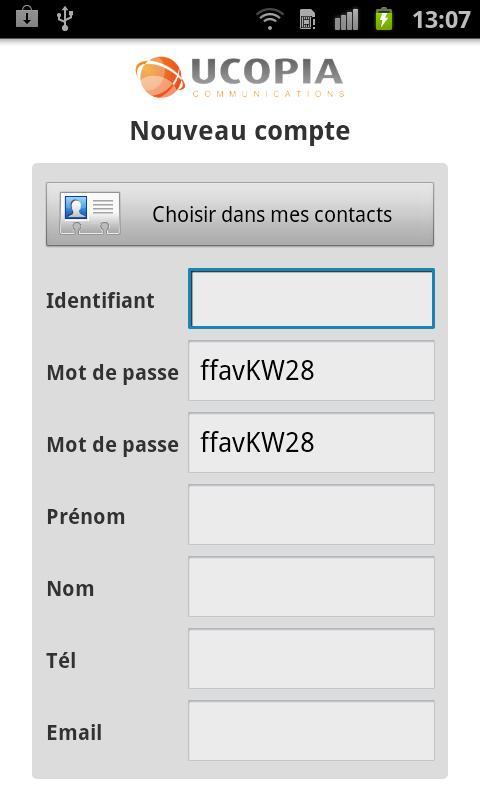Tap the 13:07 clock

[x=441, y=20]
